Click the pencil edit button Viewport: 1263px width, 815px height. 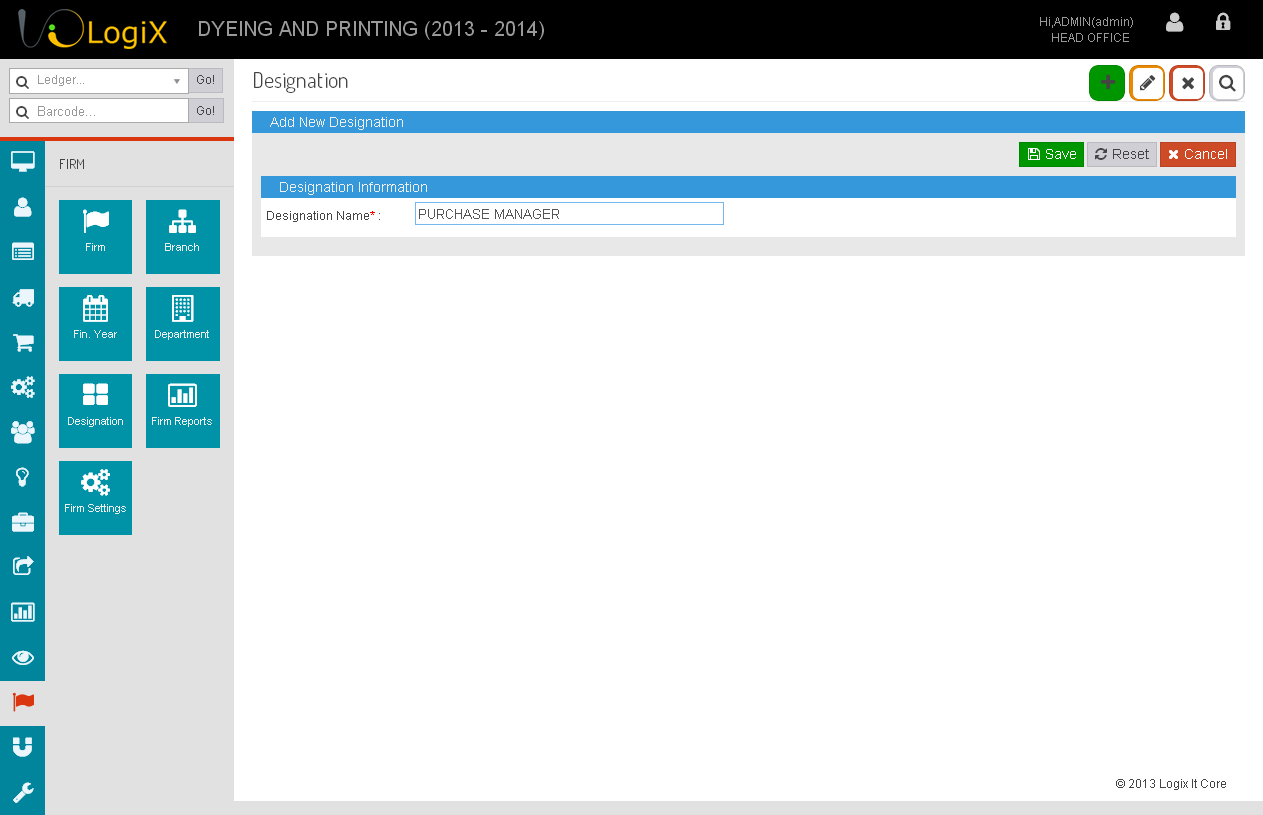(x=1147, y=84)
